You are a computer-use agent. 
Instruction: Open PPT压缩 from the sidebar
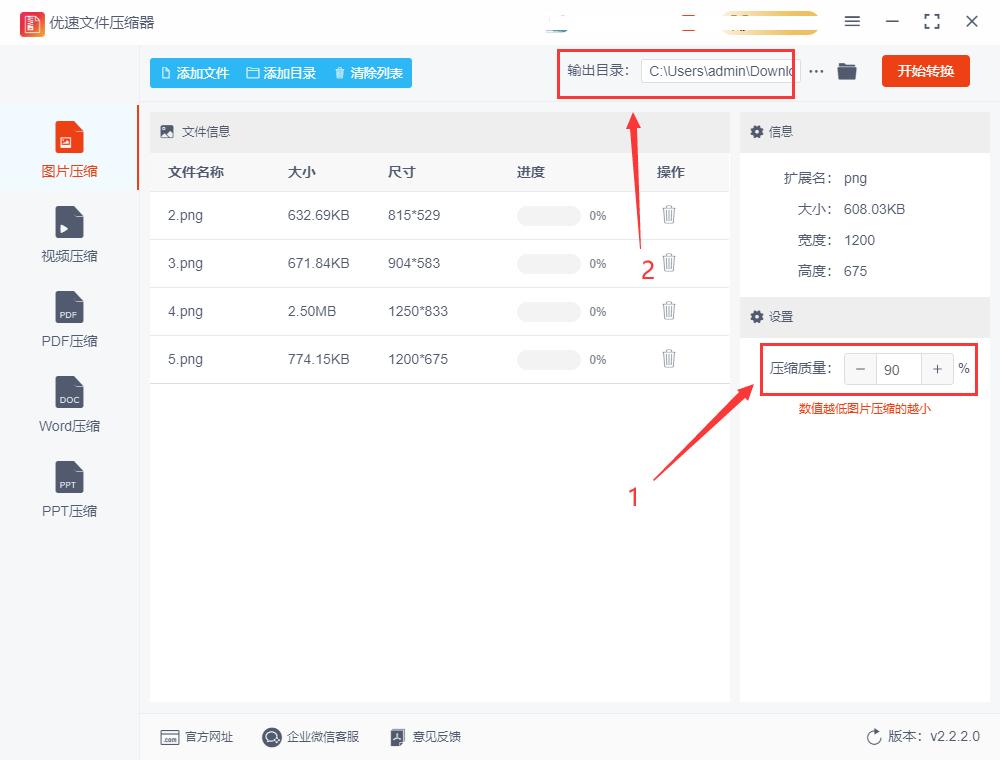click(67, 490)
